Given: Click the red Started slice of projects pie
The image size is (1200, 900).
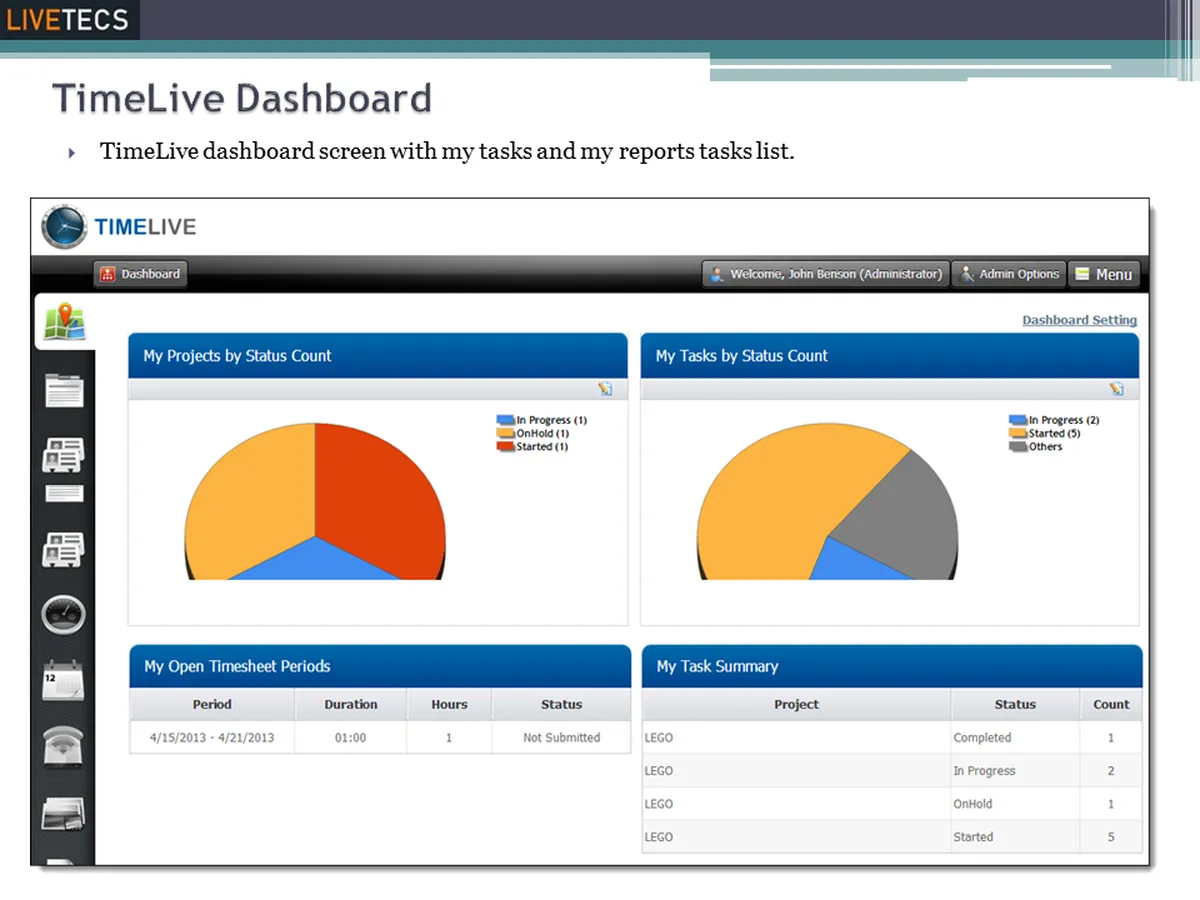Looking at the screenshot, I should click(380, 490).
